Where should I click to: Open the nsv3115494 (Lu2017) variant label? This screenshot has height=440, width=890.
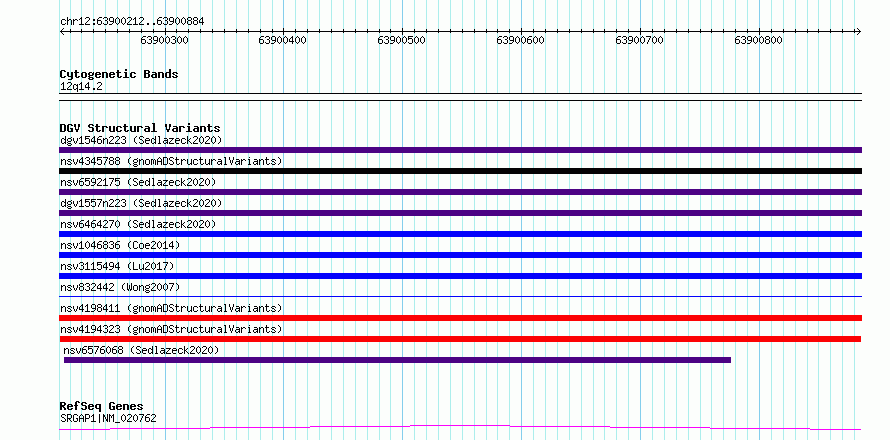(117, 266)
